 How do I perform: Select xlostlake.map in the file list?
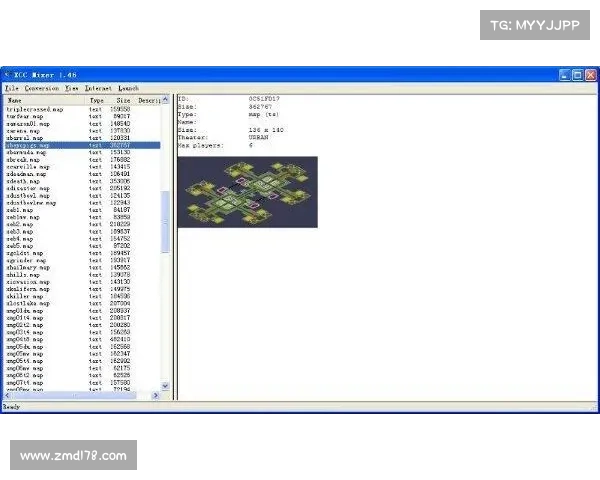28,304
